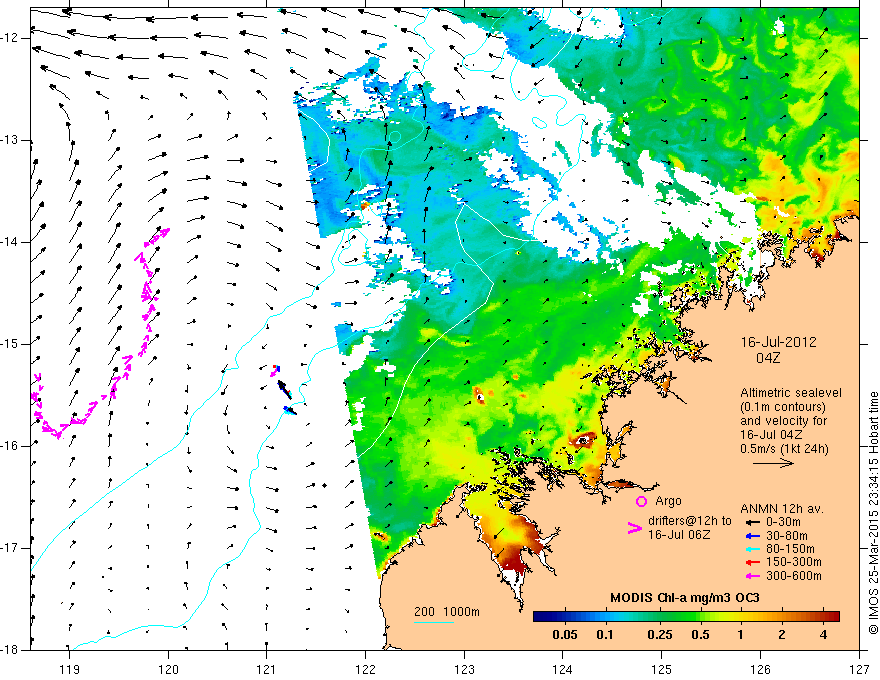Click the longitude axis label 120
This screenshot has height=680, width=880.
(168, 669)
